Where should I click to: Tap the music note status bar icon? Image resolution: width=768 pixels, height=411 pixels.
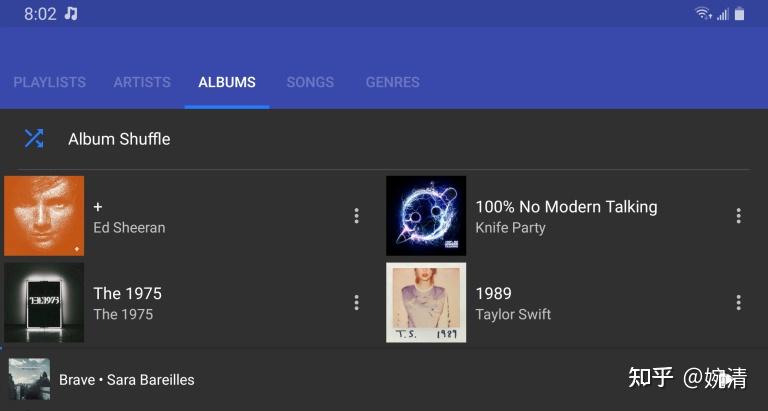click(x=71, y=14)
